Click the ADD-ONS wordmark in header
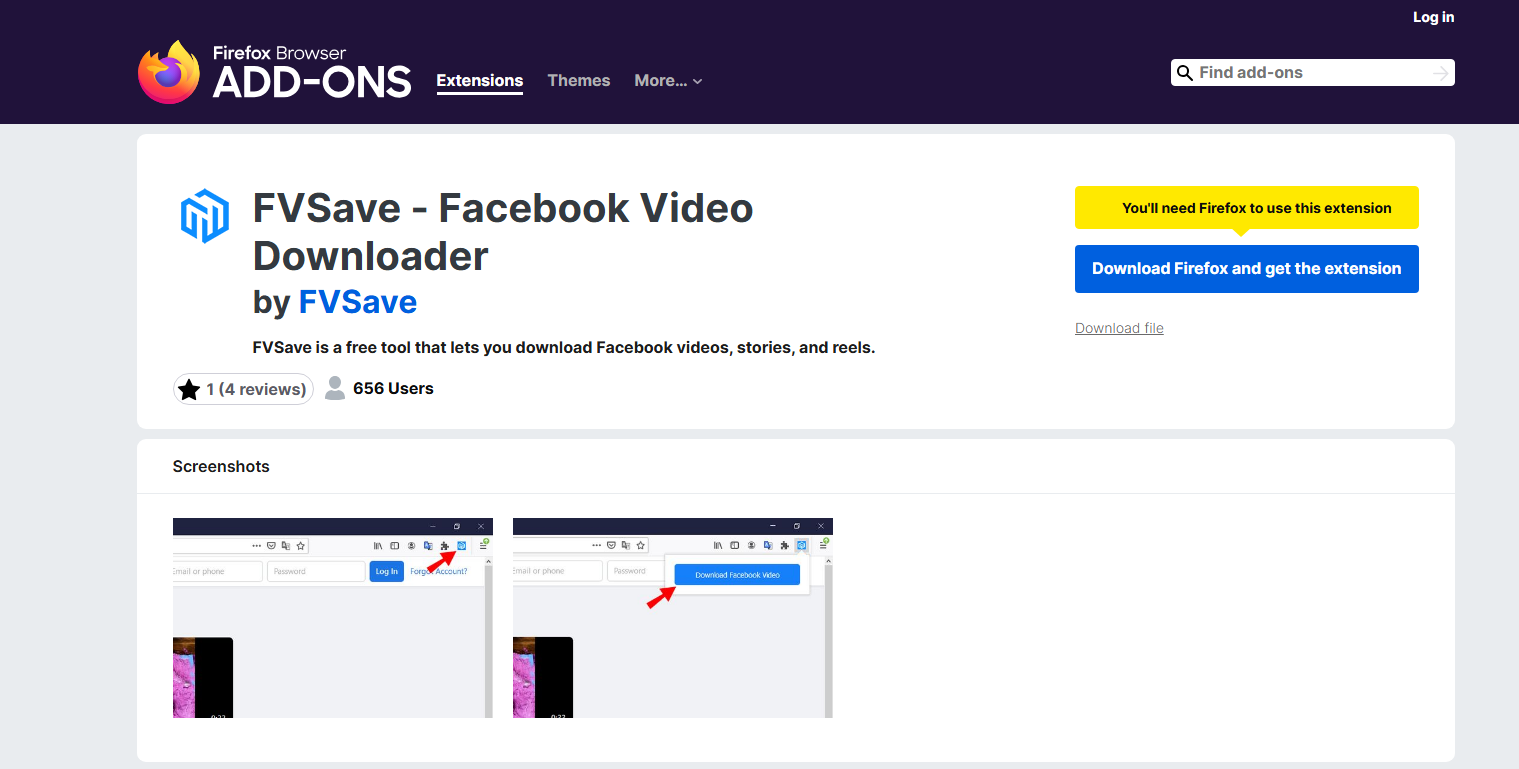This screenshot has width=1519, height=769. pyautogui.click(x=312, y=82)
